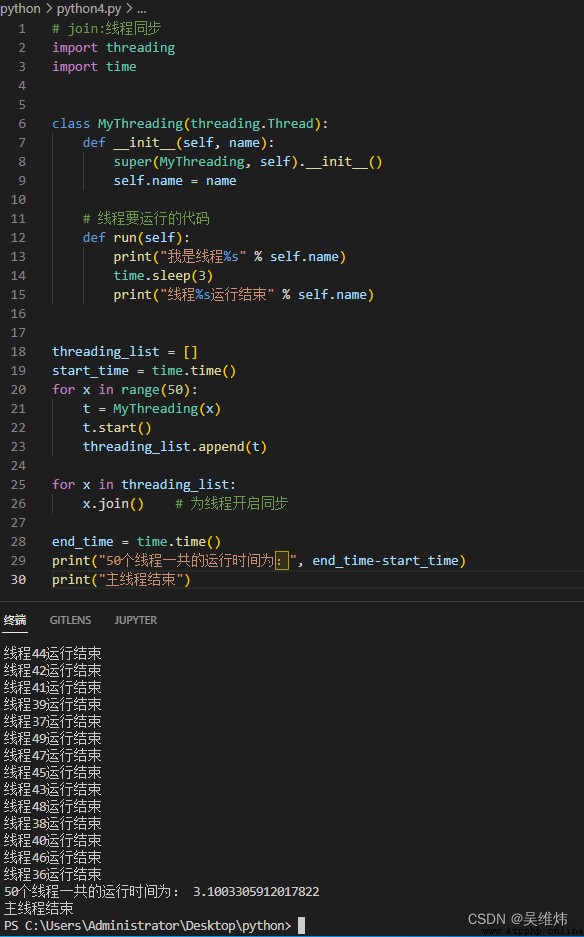Click the start_time = time.time() line

(144, 370)
